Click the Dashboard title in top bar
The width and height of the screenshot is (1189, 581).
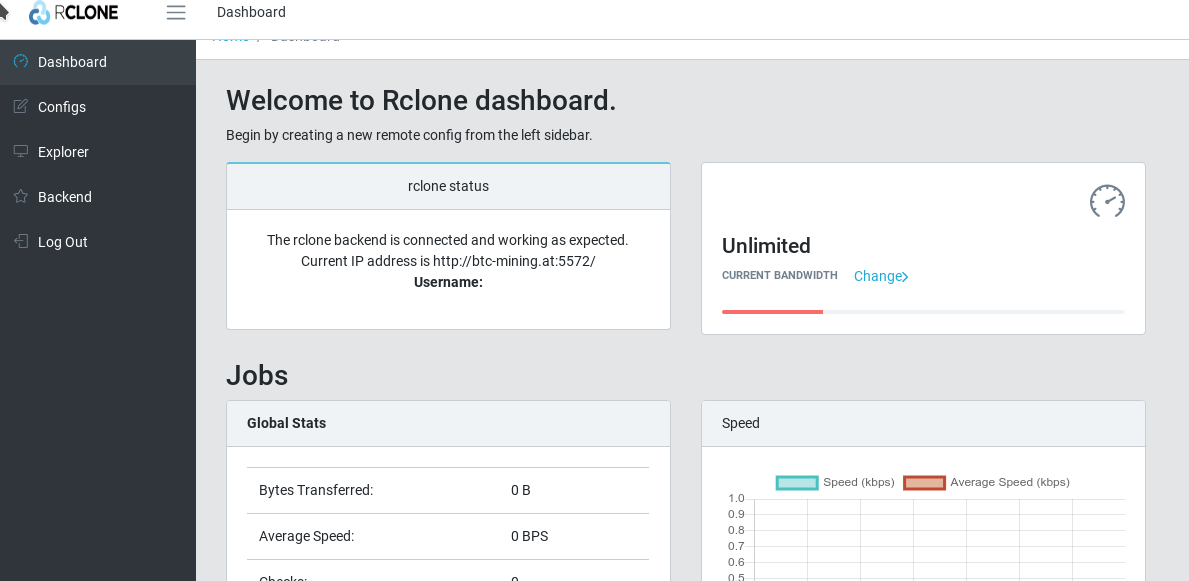pos(251,12)
